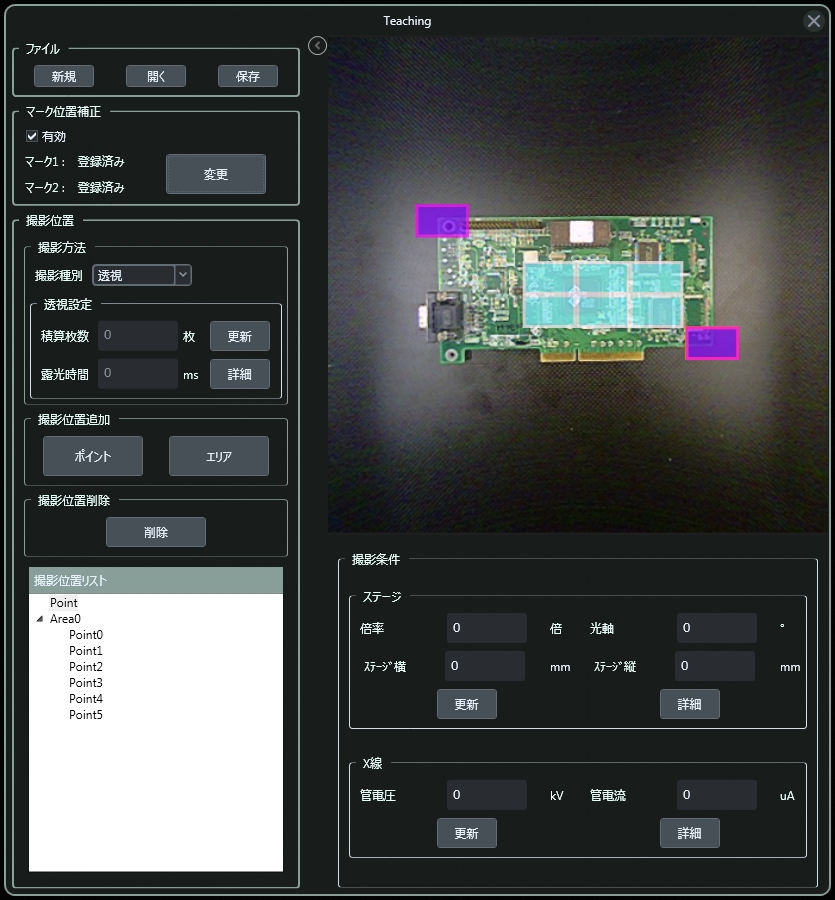Select Point4 in the position list

coord(86,699)
